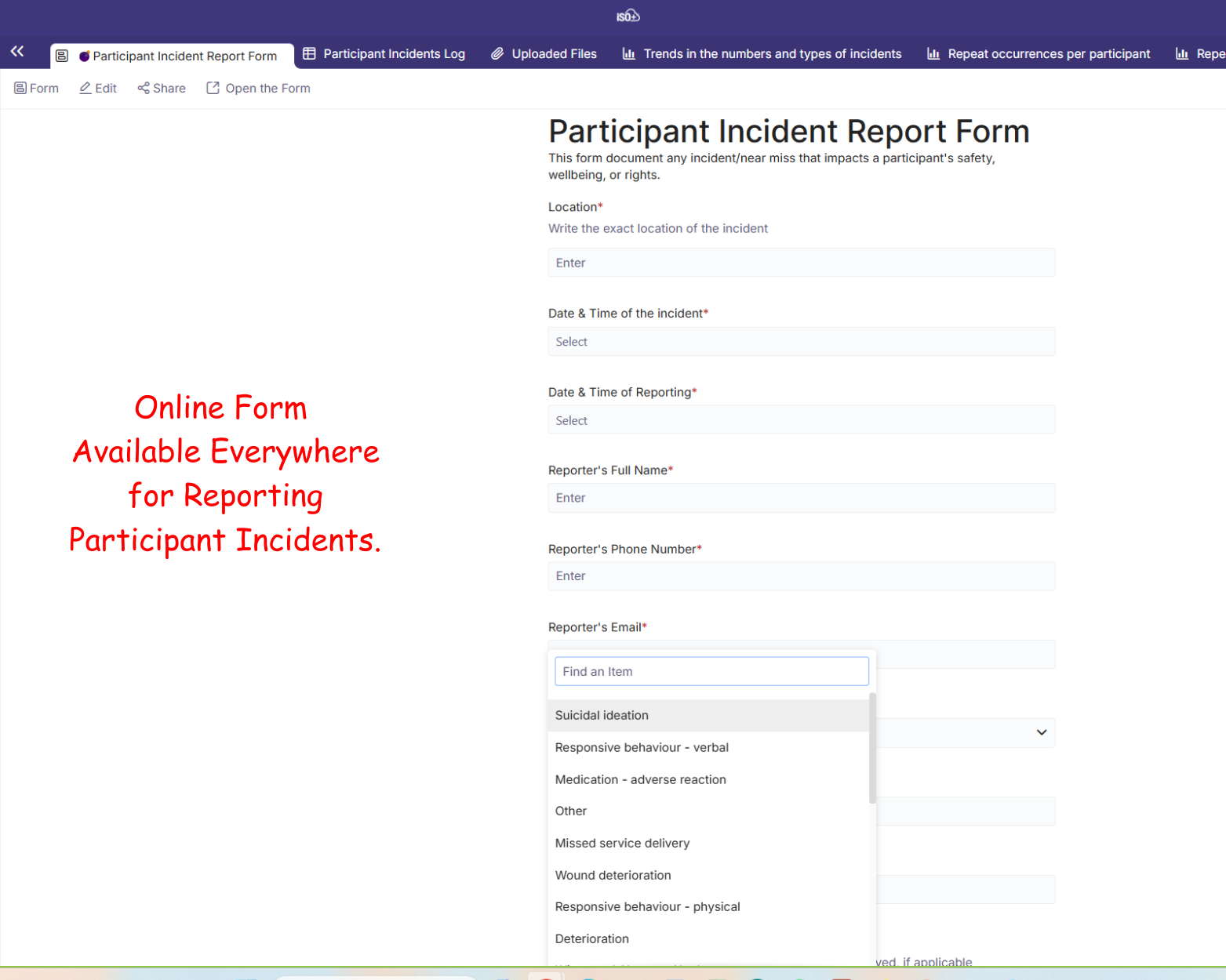Open the Date & Time of incident picker
1226x980 pixels.
(801, 342)
